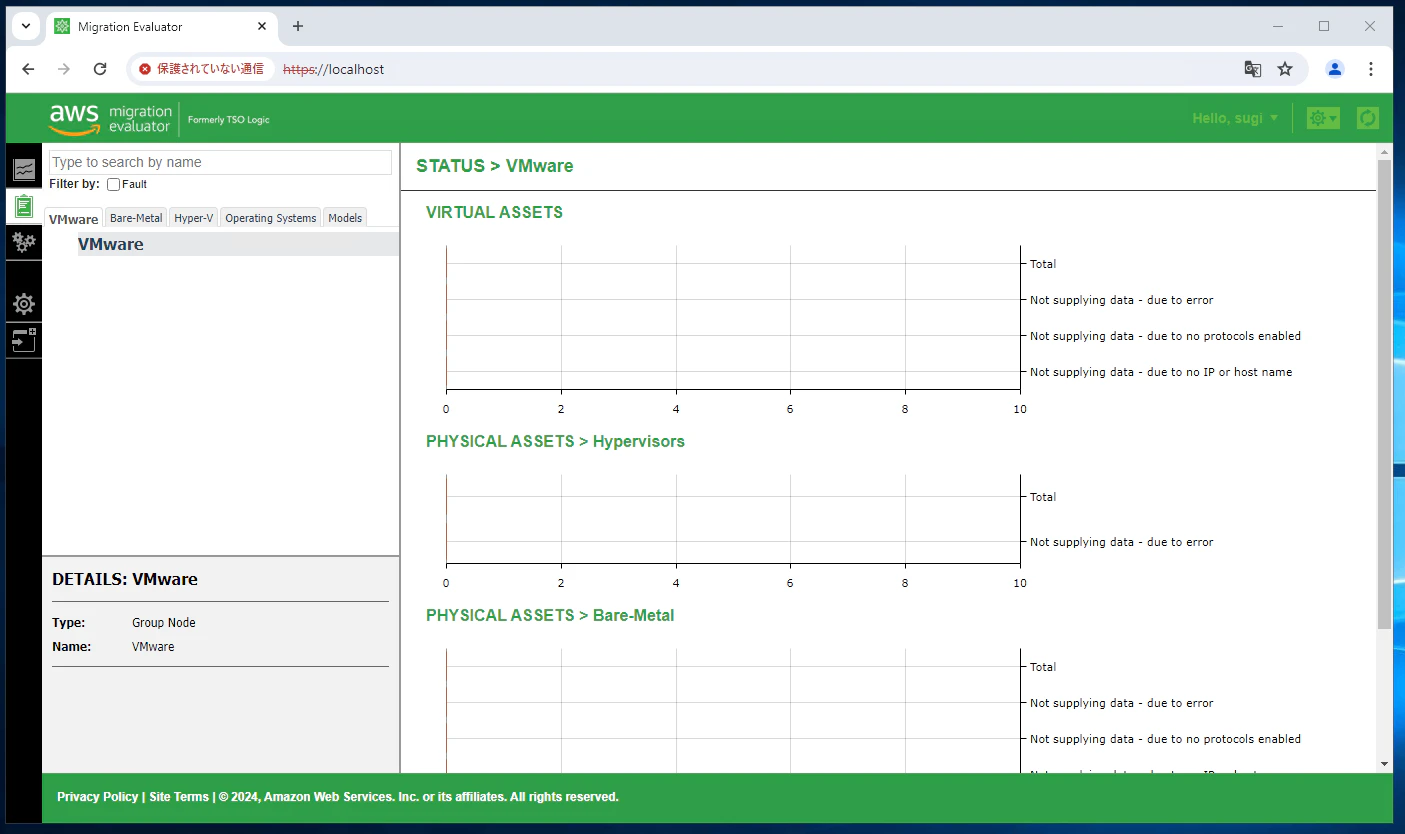Viewport: 1405px width, 834px height.
Task: Reload the current page
Action: [100, 69]
